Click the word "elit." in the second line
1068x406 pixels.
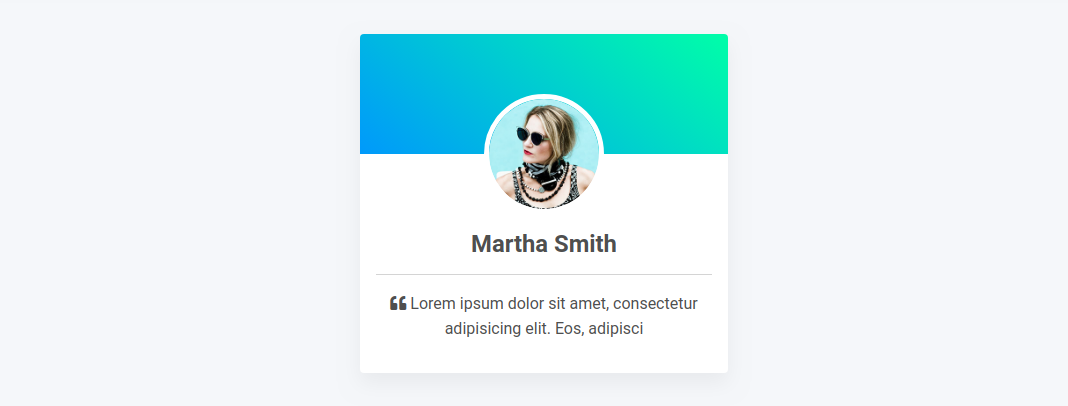click(x=538, y=329)
